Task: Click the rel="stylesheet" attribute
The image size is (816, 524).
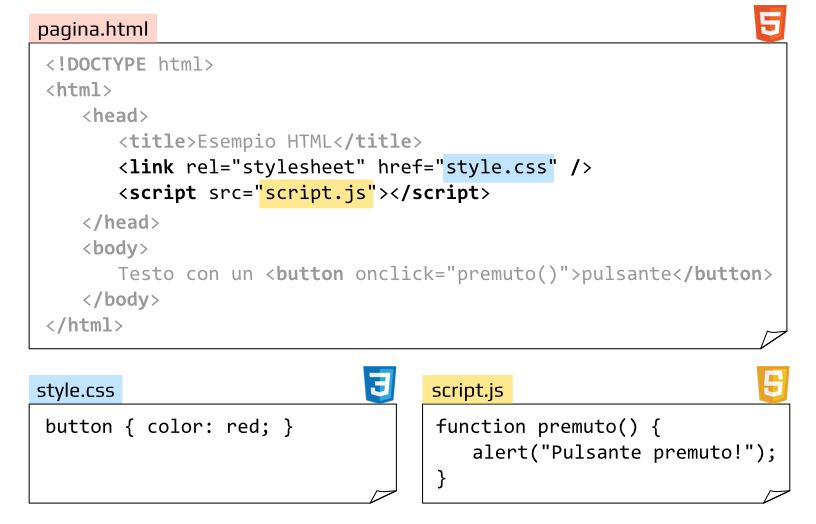Action: point(275,168)
